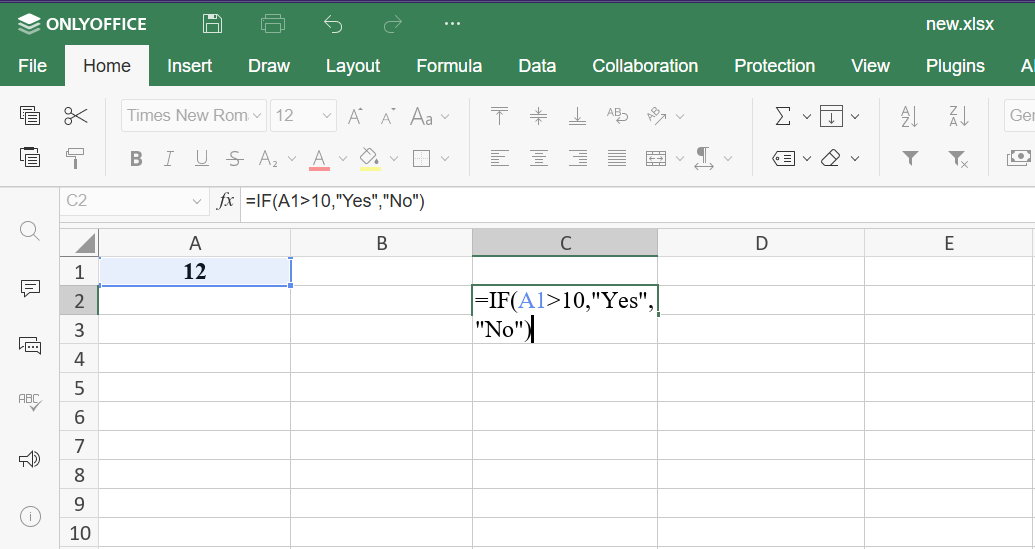Apply the yellow fill color

(370, 159)
